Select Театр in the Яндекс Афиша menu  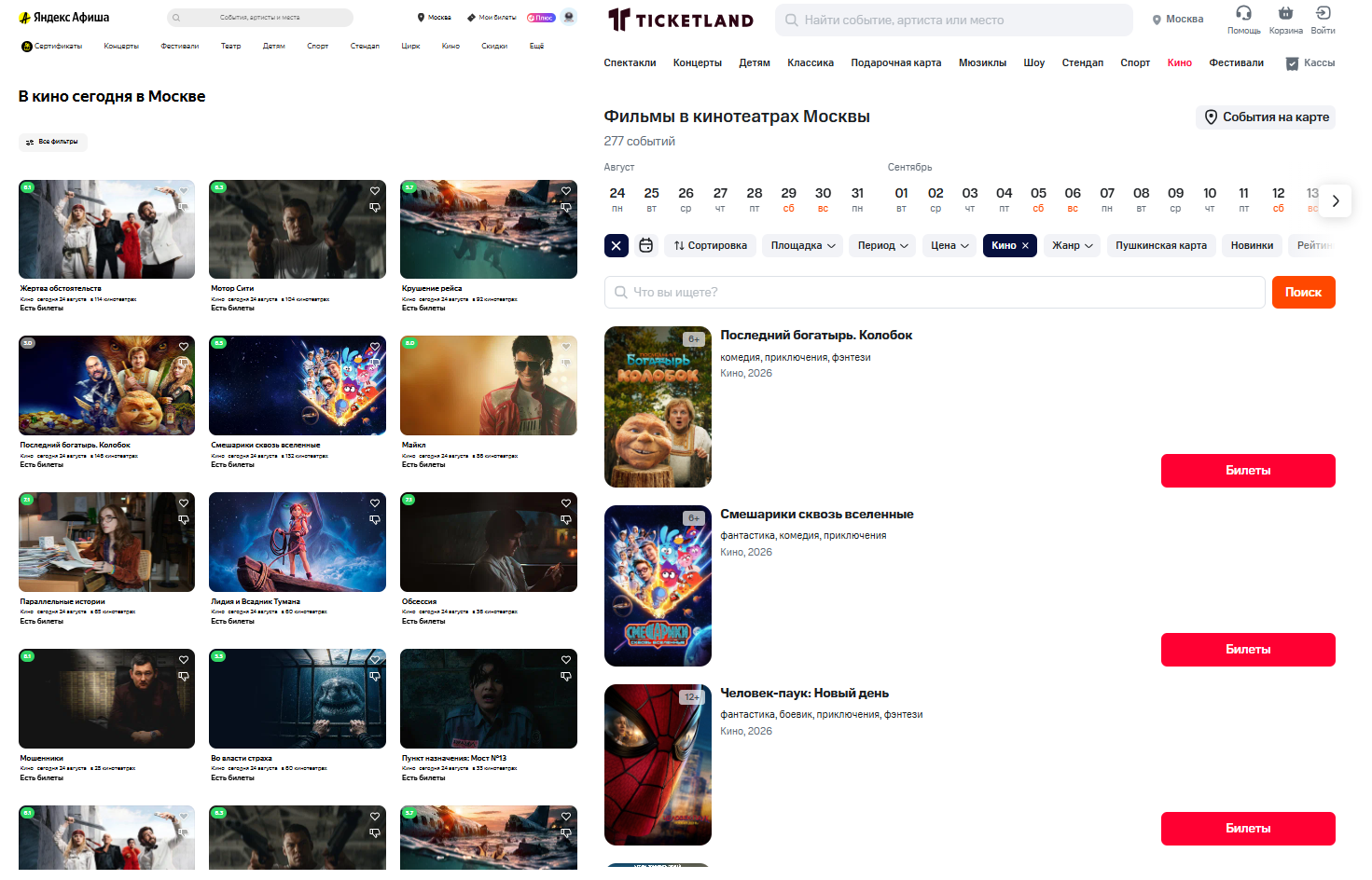pos(230,46)
